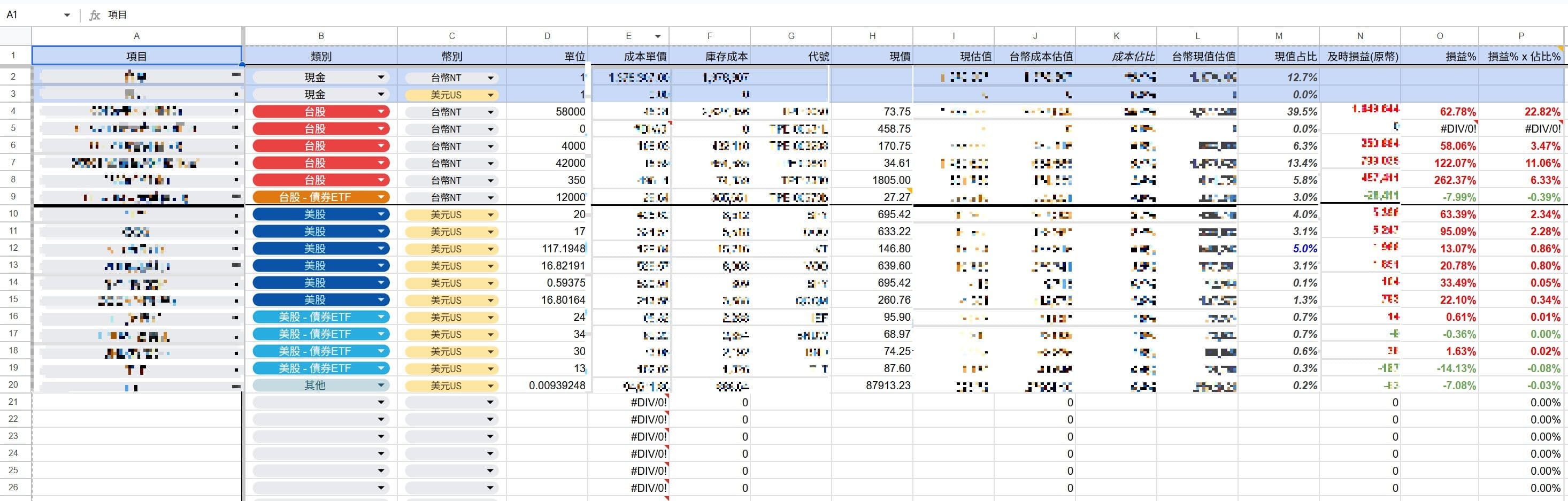1568x501 pixels.
Task: Click the 損益% x 佔比% header cell
Action: pyautogui.click(x=1521, y=56)
